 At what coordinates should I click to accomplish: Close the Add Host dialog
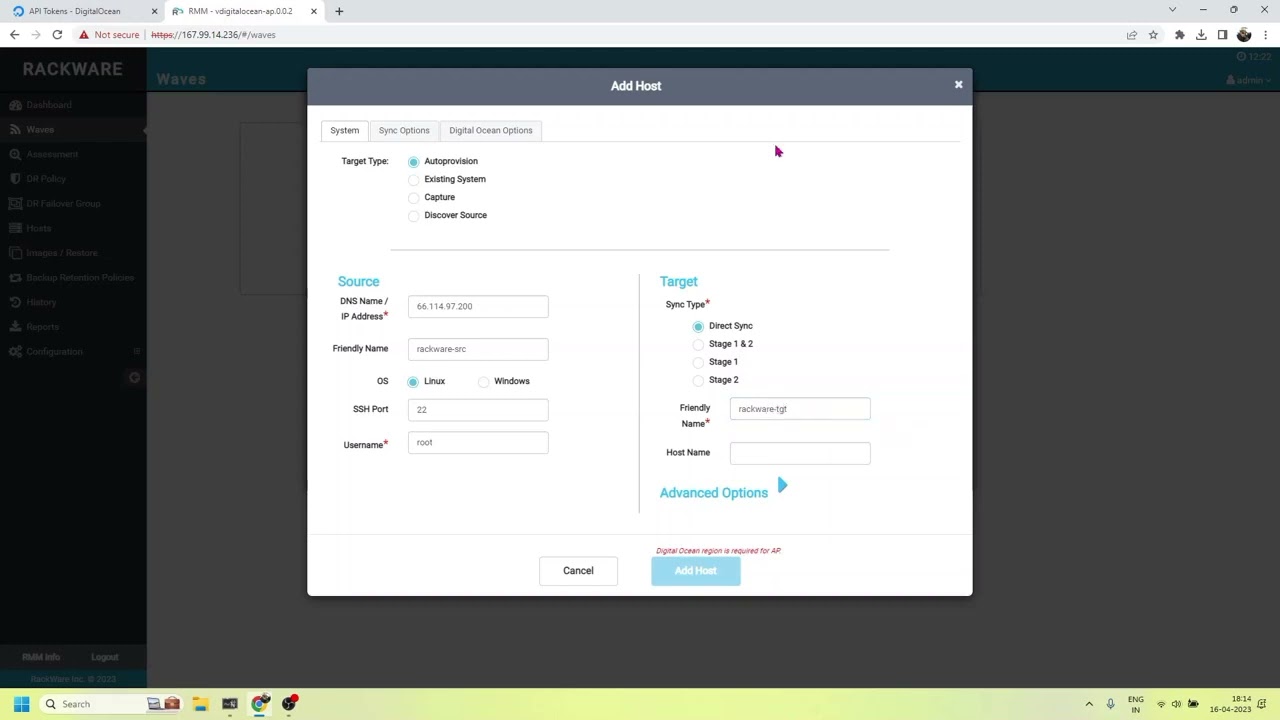958,85
